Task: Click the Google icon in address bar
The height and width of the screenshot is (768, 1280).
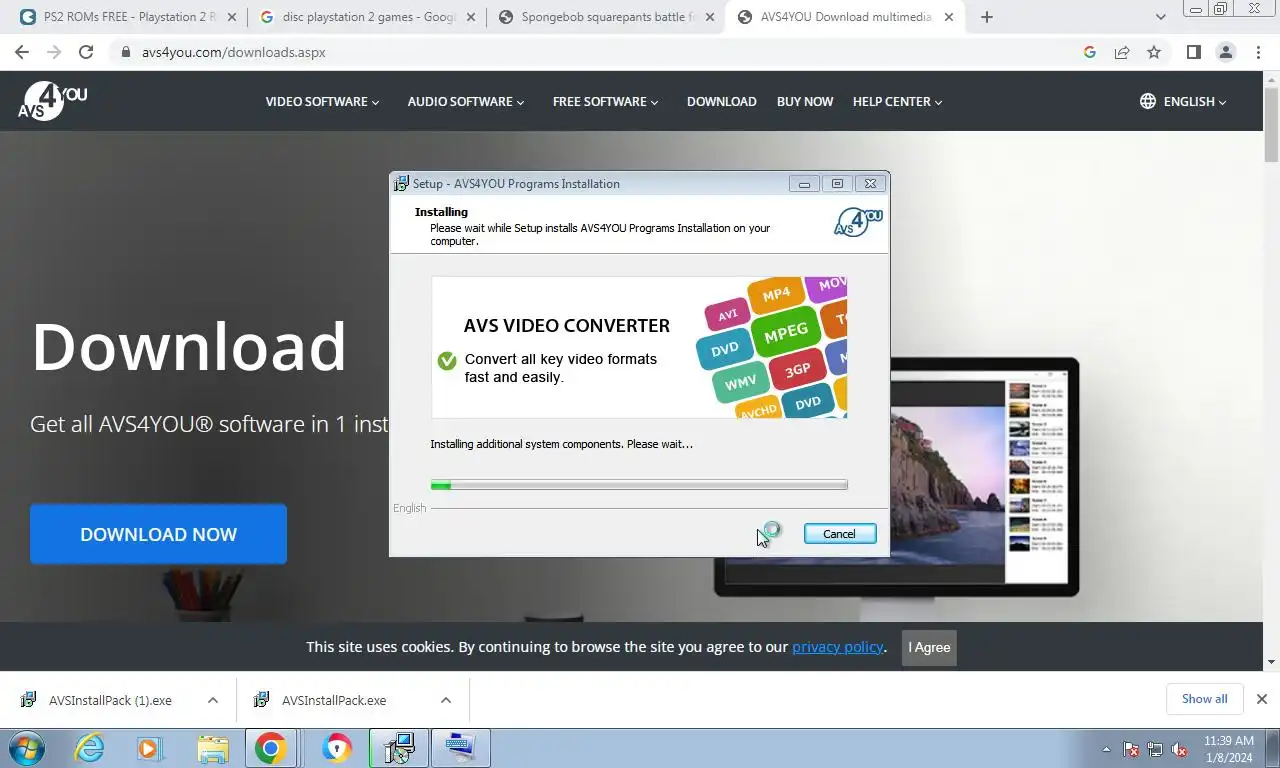Action: [1090, 52]
